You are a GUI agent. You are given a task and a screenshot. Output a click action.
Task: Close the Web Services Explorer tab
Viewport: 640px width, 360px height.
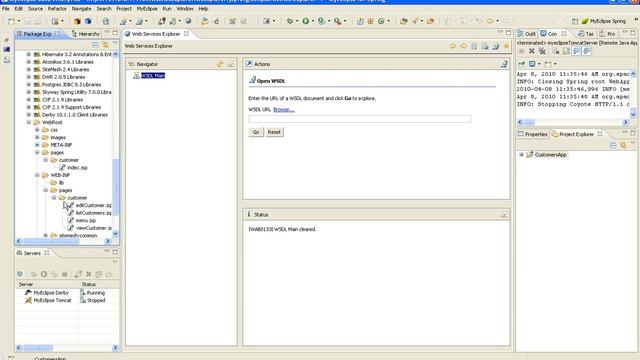point(186,34)
